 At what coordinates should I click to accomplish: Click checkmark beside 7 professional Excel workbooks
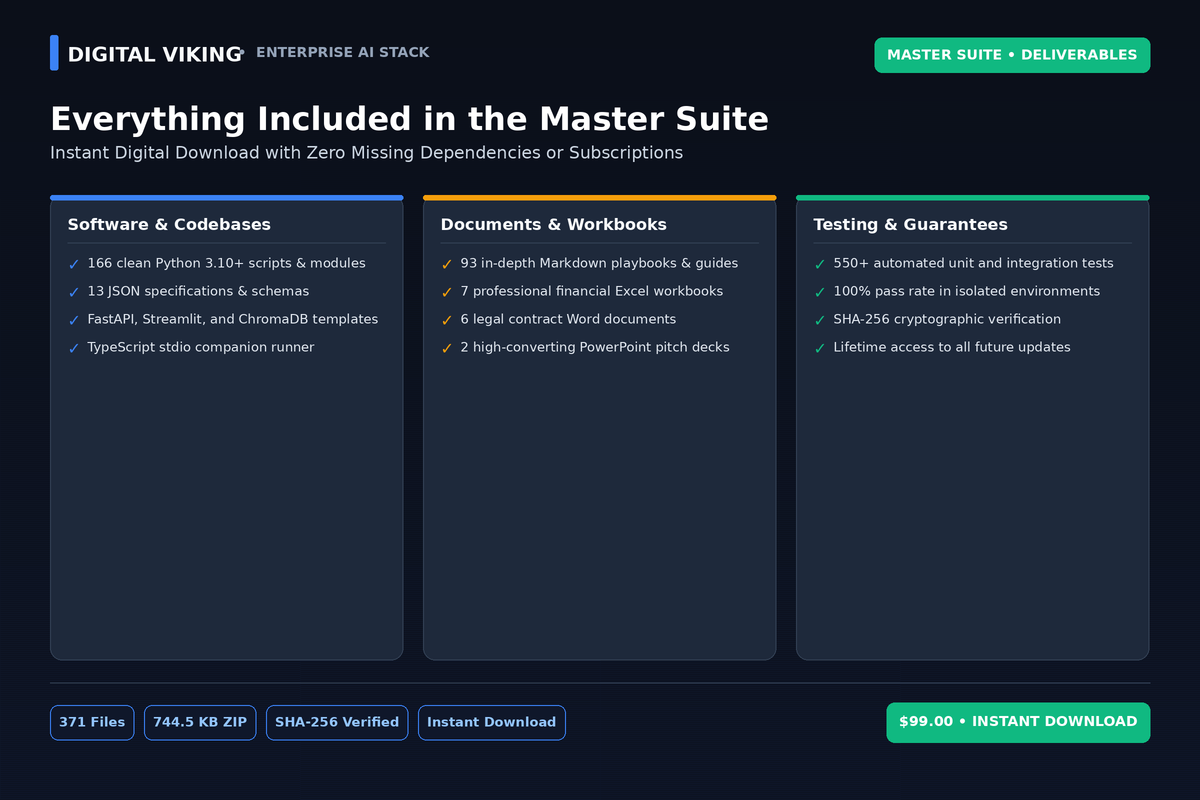pos(447,292)
